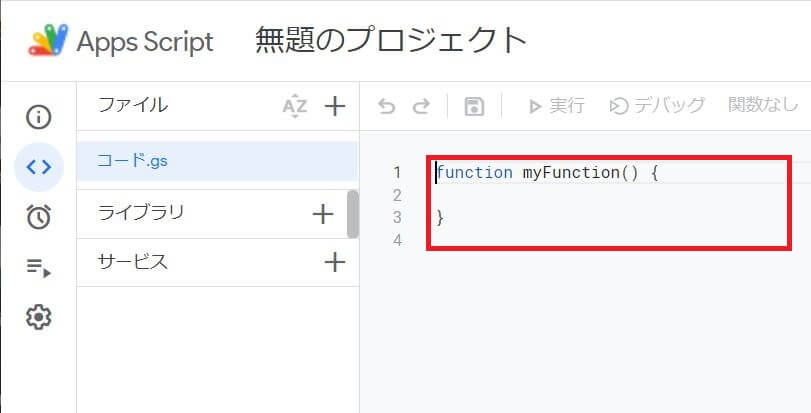Image resolution: width=811 pixels, height=413 pixels.
Task: Save project with floppy disk icon
Action: coord(474,106)
